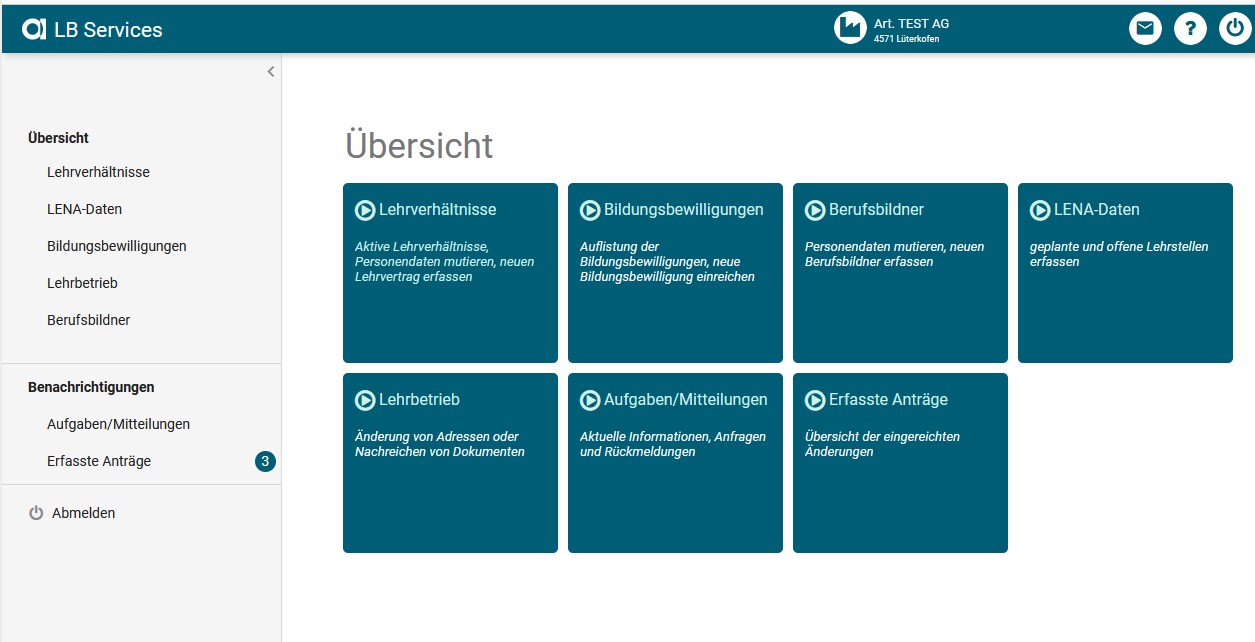Image resolution: width=1255 pixels, height=642 pixels.
Task: Click play icon on Lehrbetrieb tile
Action: click(x=365, y=400)
